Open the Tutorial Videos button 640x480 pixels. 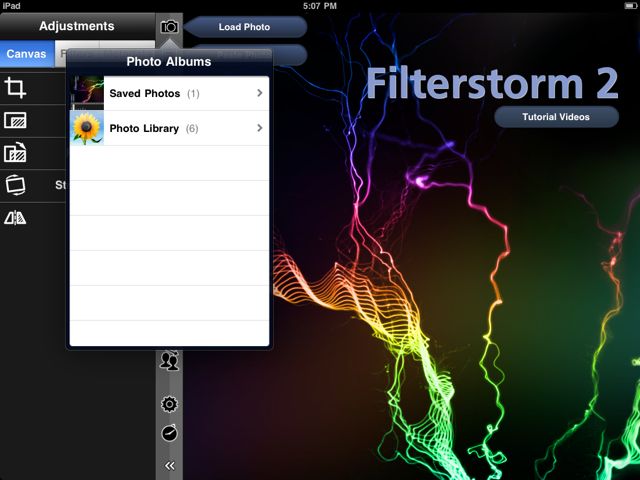coord(556,117)
